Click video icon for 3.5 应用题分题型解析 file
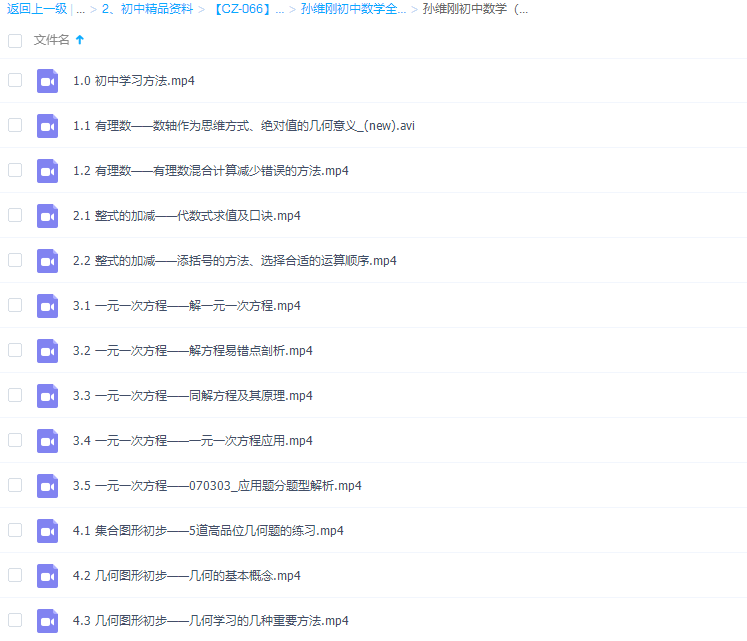Image resolution: width=747 pixels, height=641 pixels. [48, 486]
